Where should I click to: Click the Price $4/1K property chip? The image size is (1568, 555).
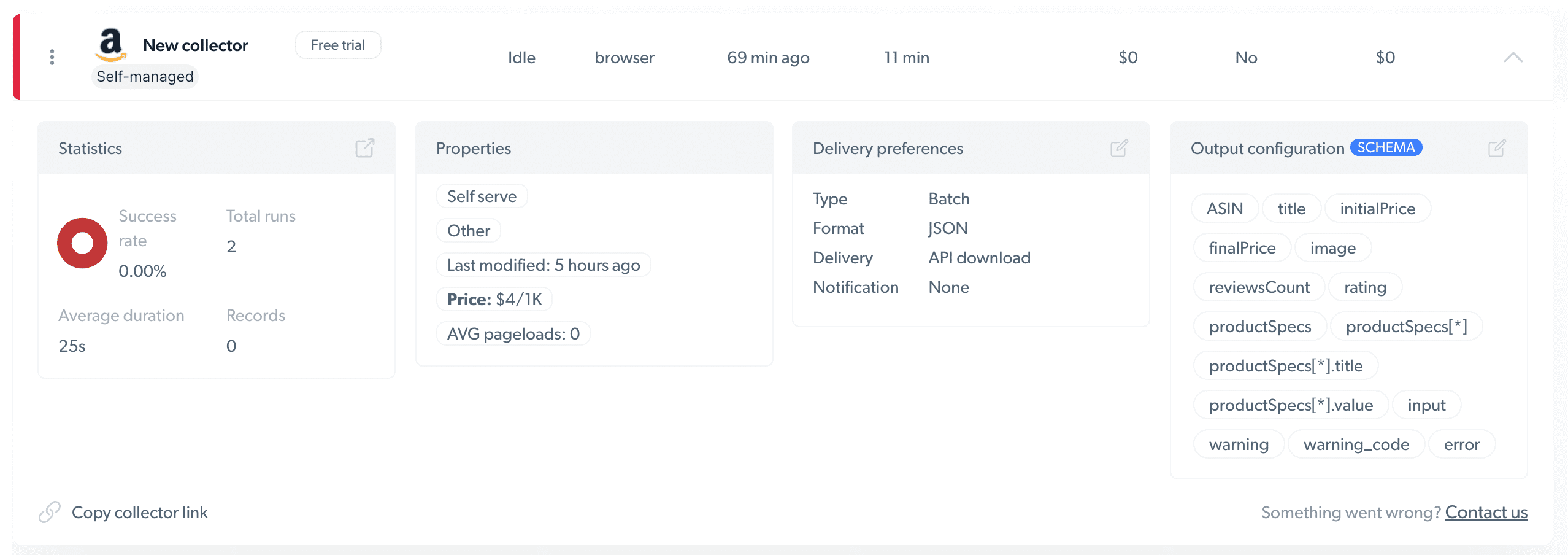[494, 299]
